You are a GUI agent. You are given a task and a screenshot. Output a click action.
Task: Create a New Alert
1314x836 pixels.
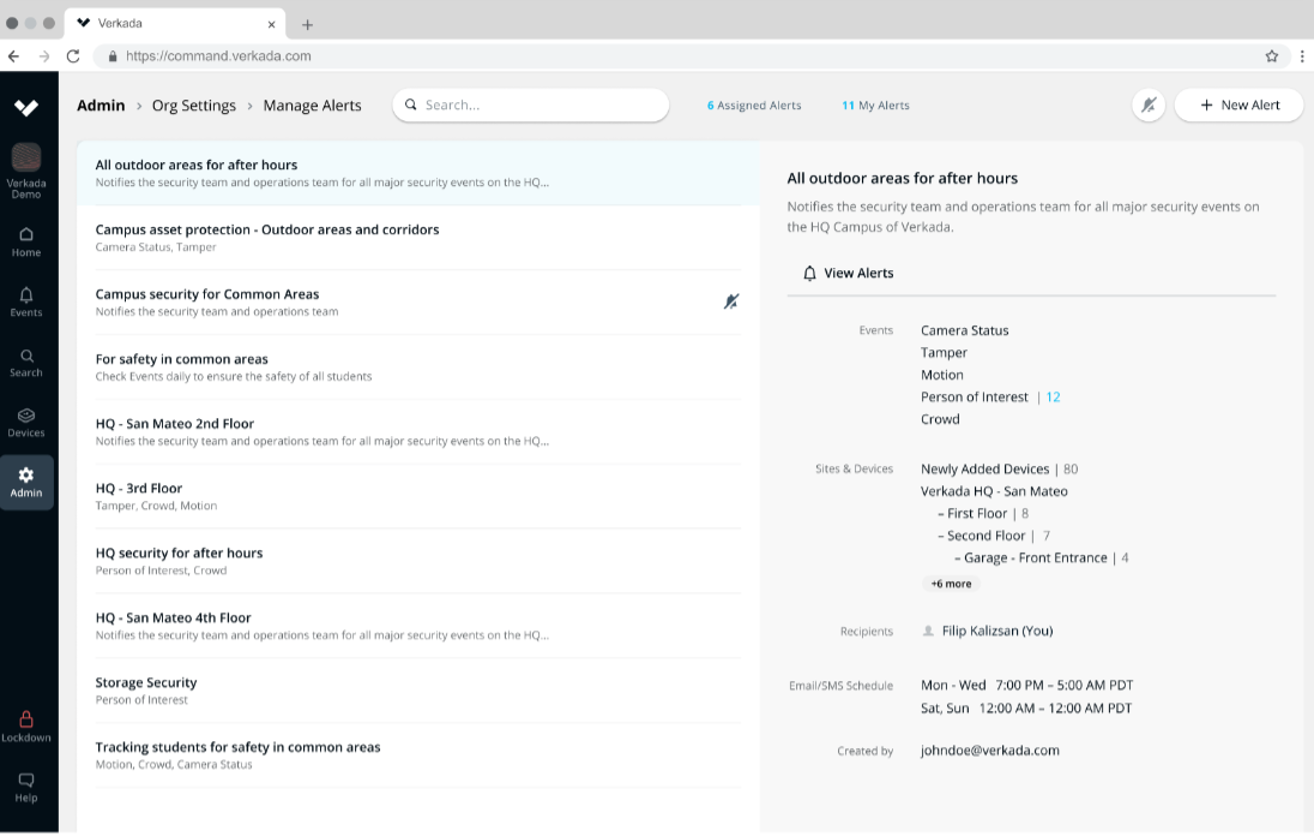click(x=1238, y=104)
